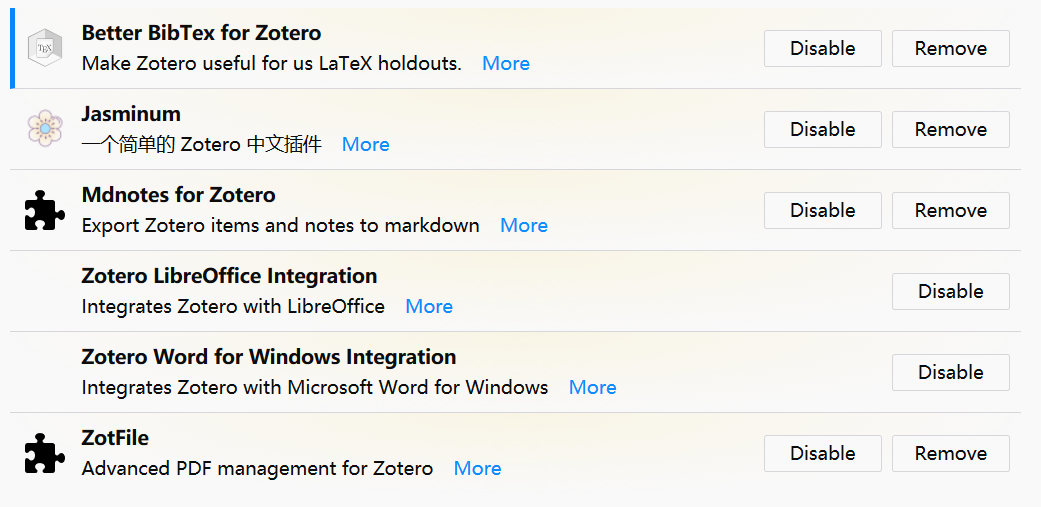The image size is (1041, 507).
Task: Click the Jasminum flower icon
Action: click(44, 129)
